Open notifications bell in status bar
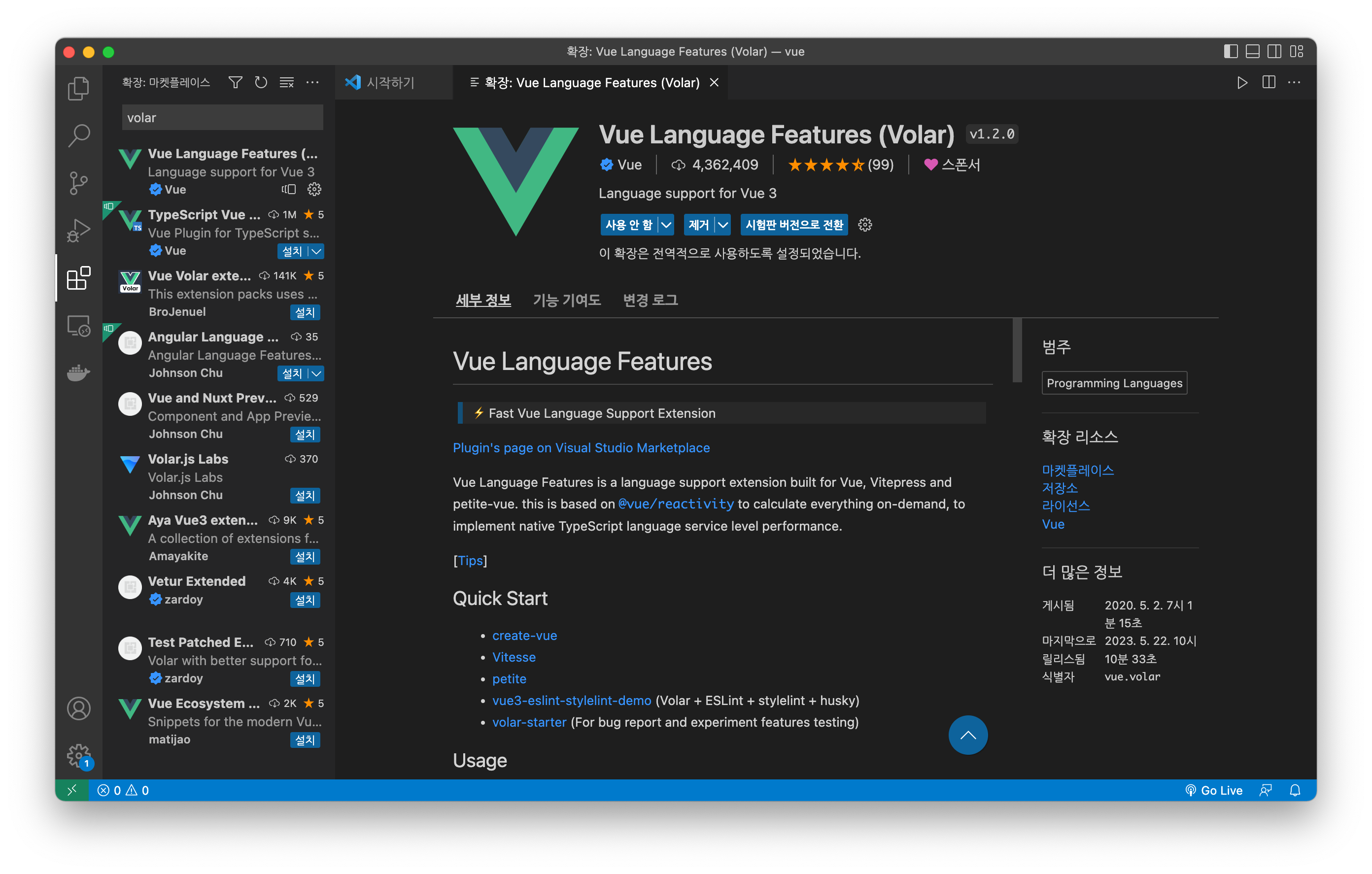This screenshot has width=1372, height=874. [1295, 790]
